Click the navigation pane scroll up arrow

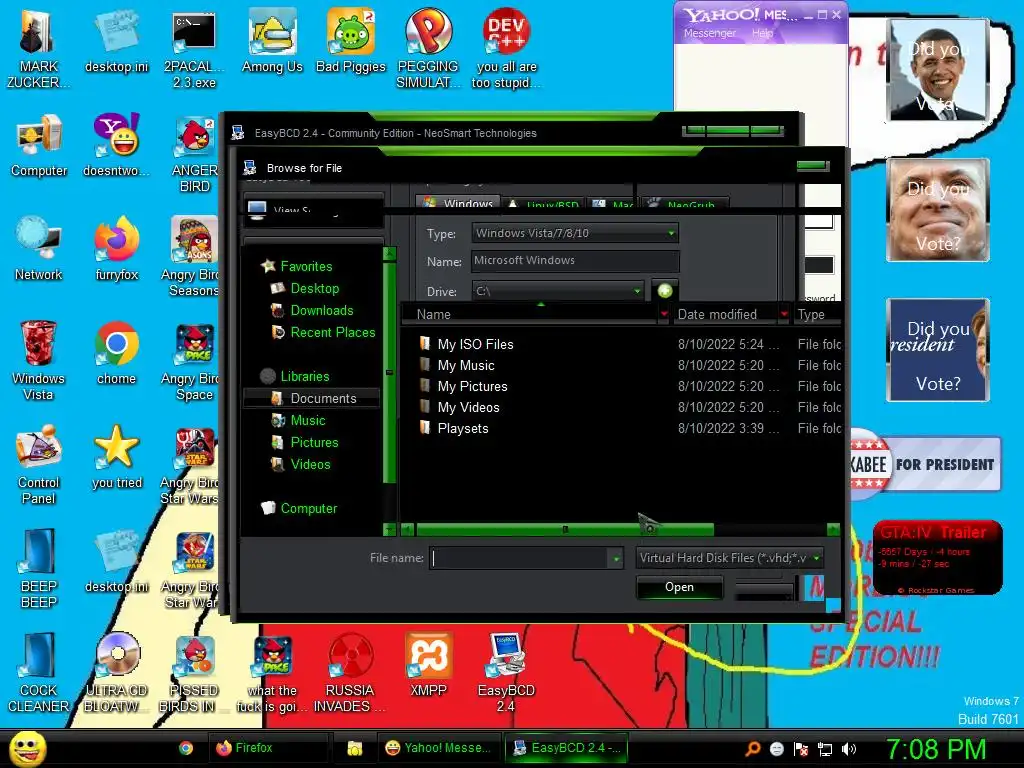[389, 253]
